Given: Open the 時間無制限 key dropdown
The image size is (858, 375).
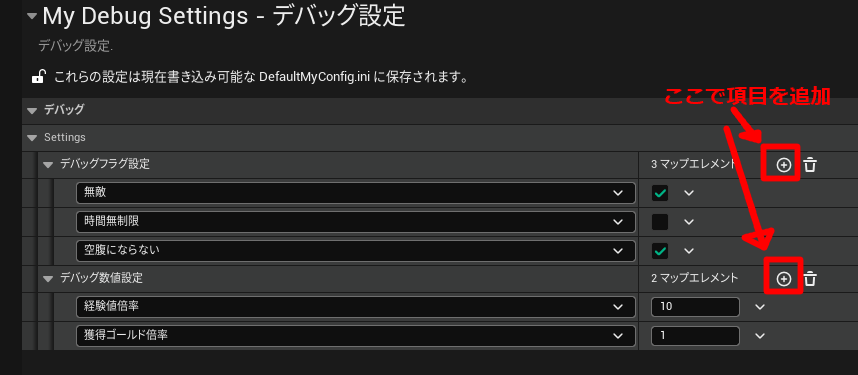Looking at the screenshot, I should tap(356, 222).
